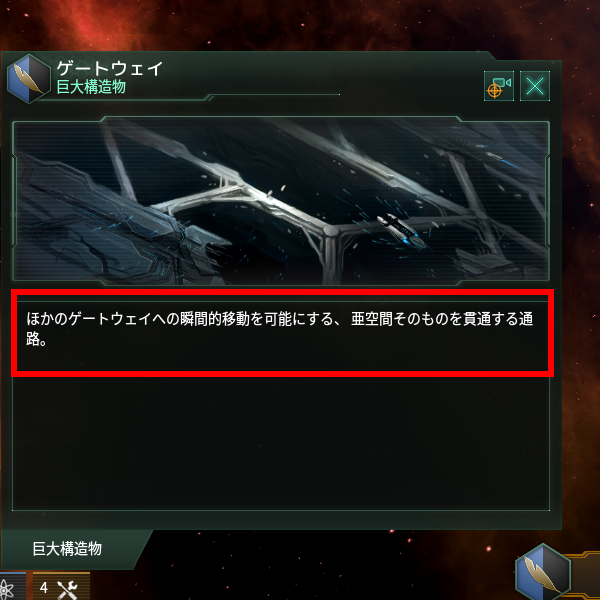Click the feather empire flag beside title

[x=29, y=79]
